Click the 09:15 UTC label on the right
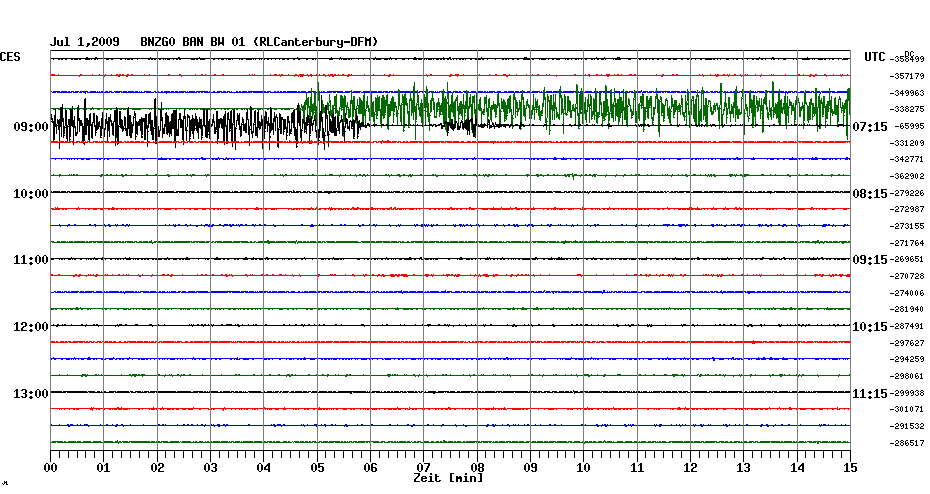Image resolution: width=930 pixels, height=494 pixels. tap(869, 260)
